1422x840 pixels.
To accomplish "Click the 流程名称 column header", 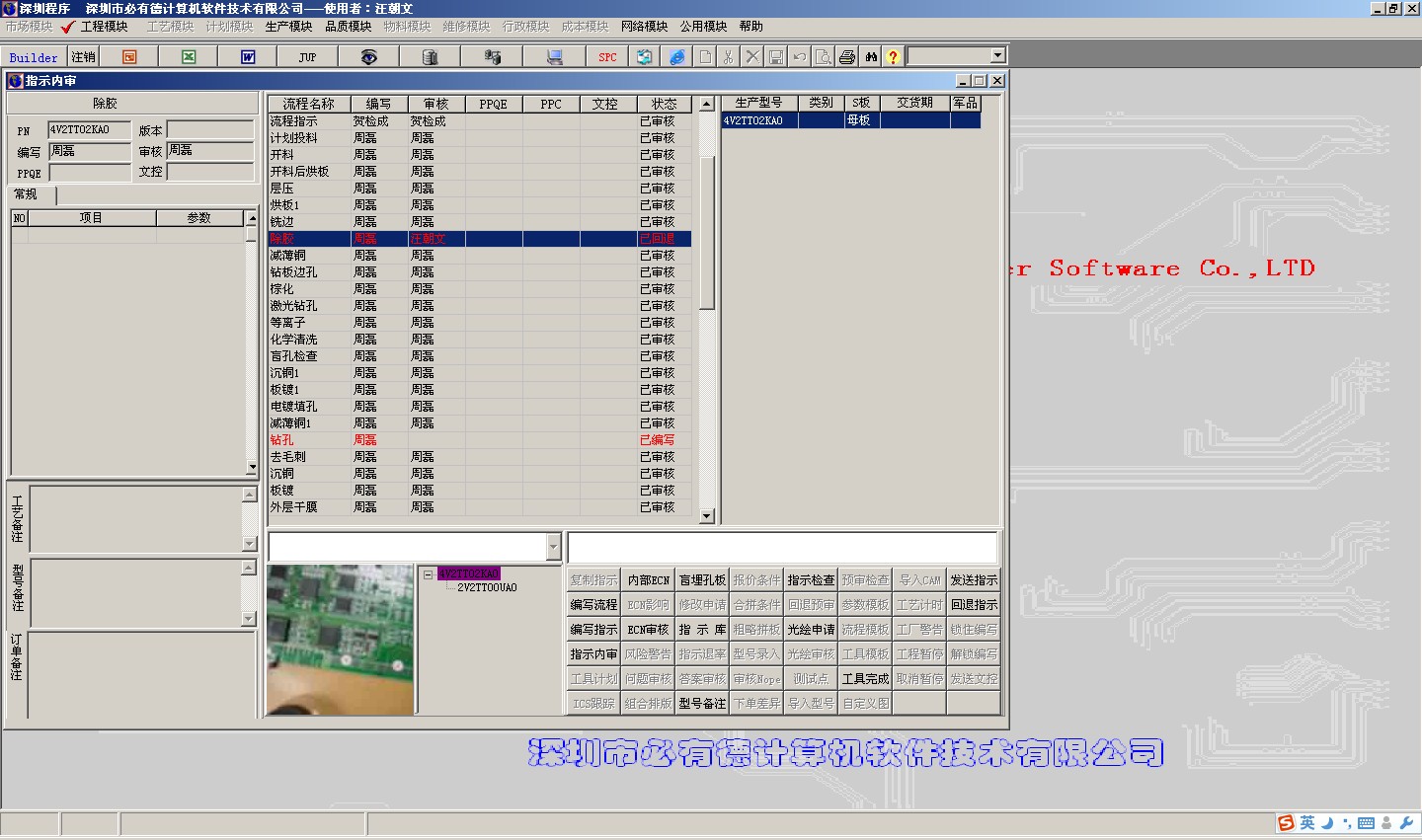I will [309, 104].
